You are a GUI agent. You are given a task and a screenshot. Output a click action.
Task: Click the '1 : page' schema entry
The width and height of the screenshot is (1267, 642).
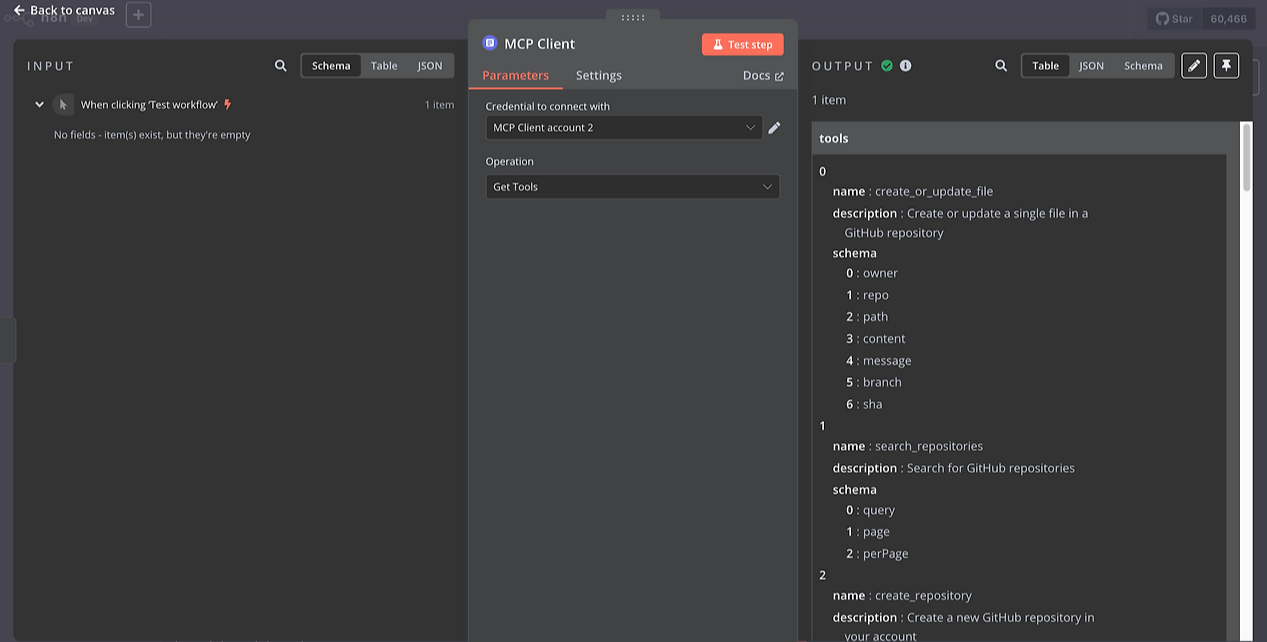[x=867, y=532]
